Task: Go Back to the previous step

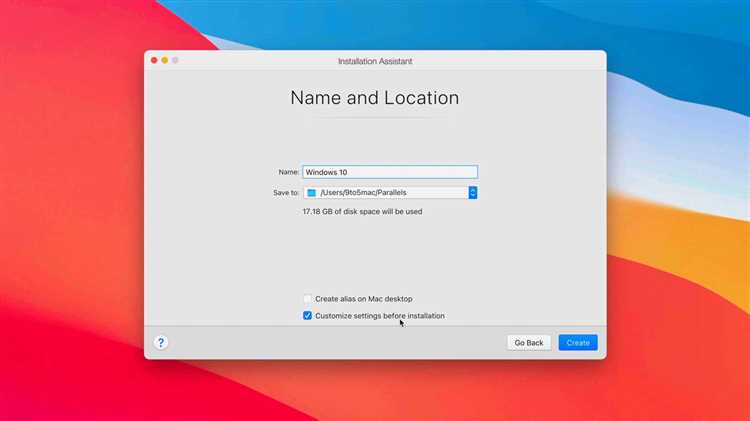Action: click(x=529, y=343)
